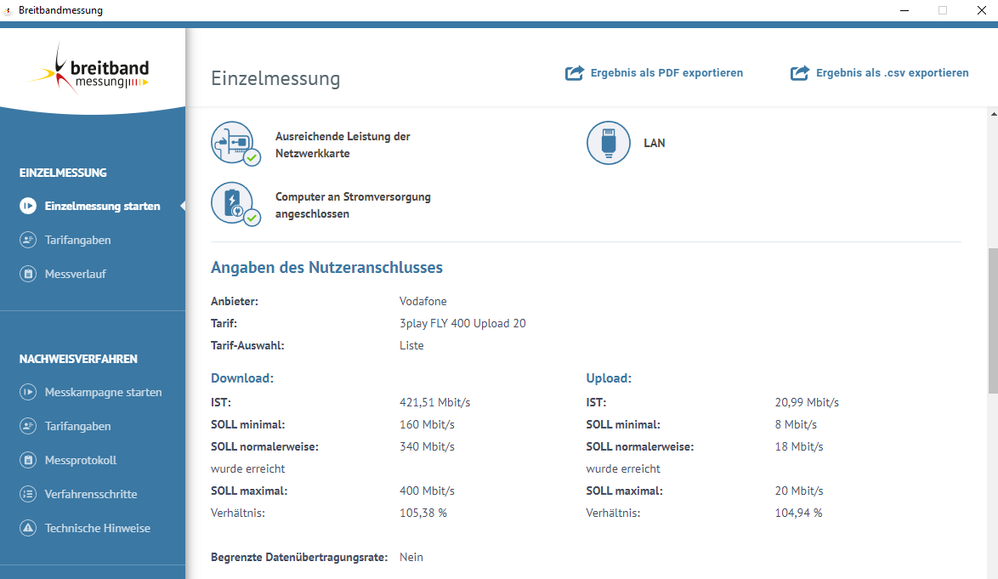The width and height of the screenshot is (998, 579).
Task: Export result via 'Ergebnis als .csv exportieren'
Action: [x=879, y=73]
